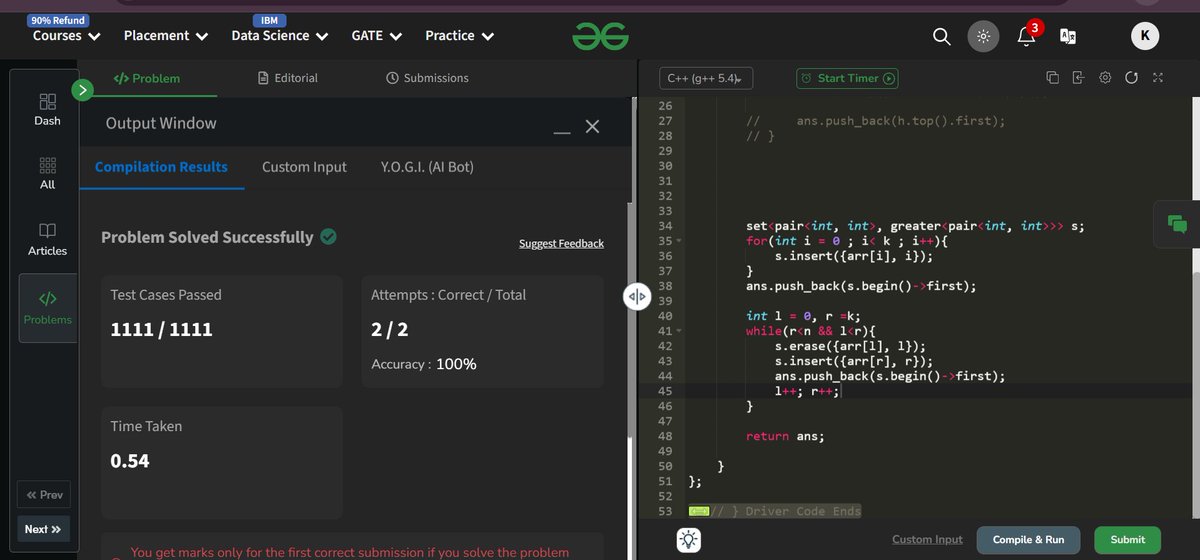Open editor settings gear
This screenshot has height=560, width=1200.
coord(1105,78)
